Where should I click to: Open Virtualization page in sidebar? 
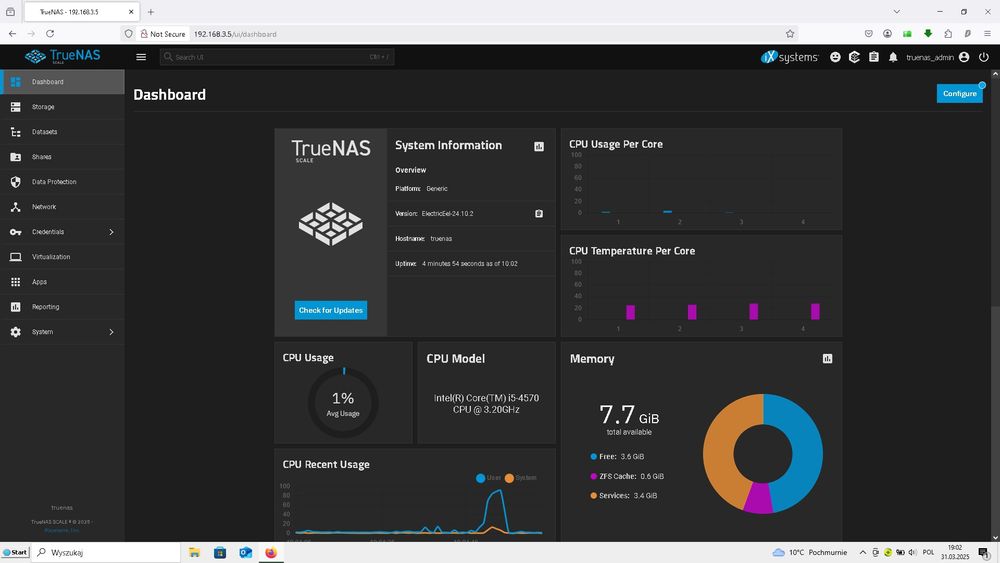coord(62,257)
